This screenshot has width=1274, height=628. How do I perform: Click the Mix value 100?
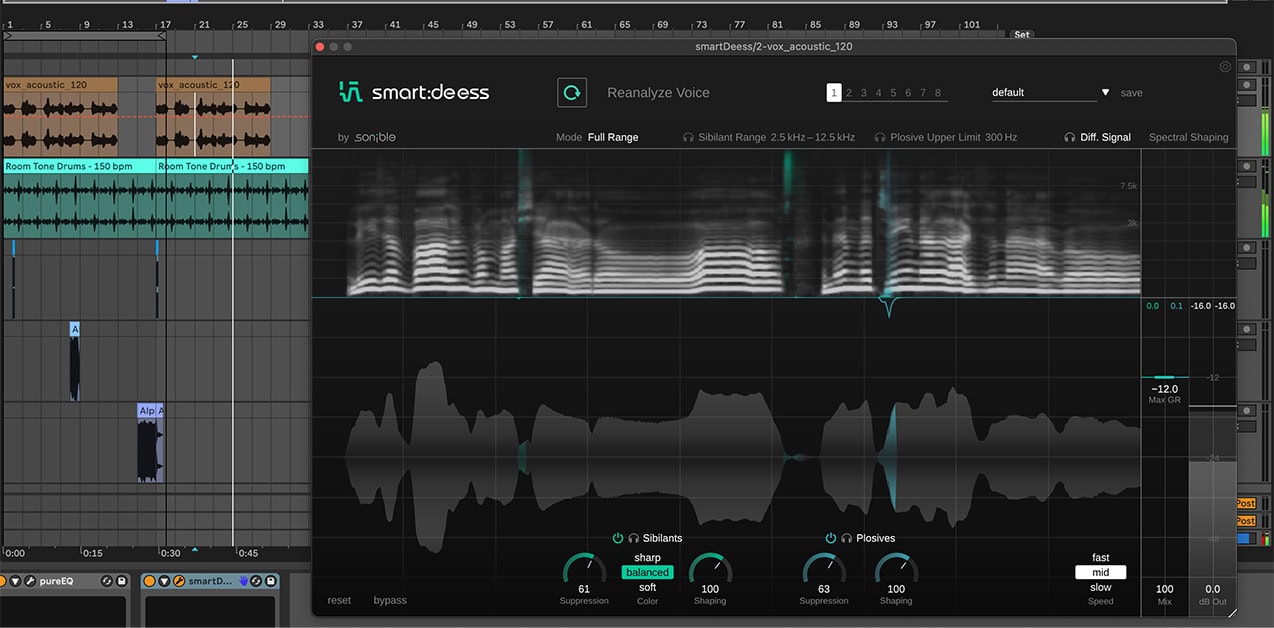tap(1164, 589)
